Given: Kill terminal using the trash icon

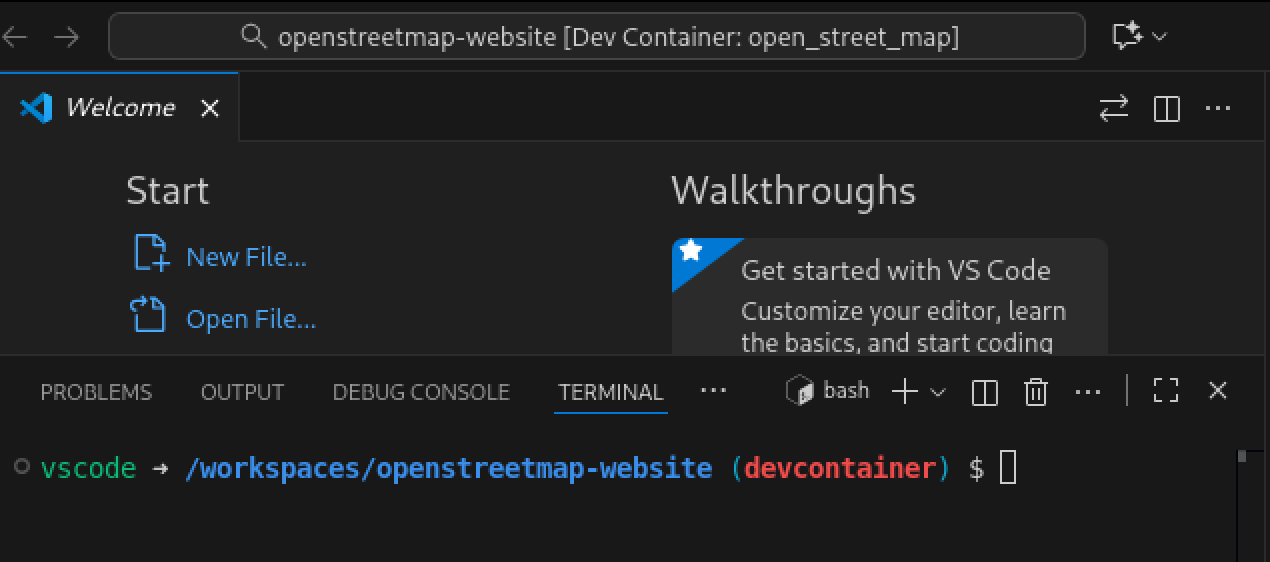Looking at the screenshot, I should 1036,392.
